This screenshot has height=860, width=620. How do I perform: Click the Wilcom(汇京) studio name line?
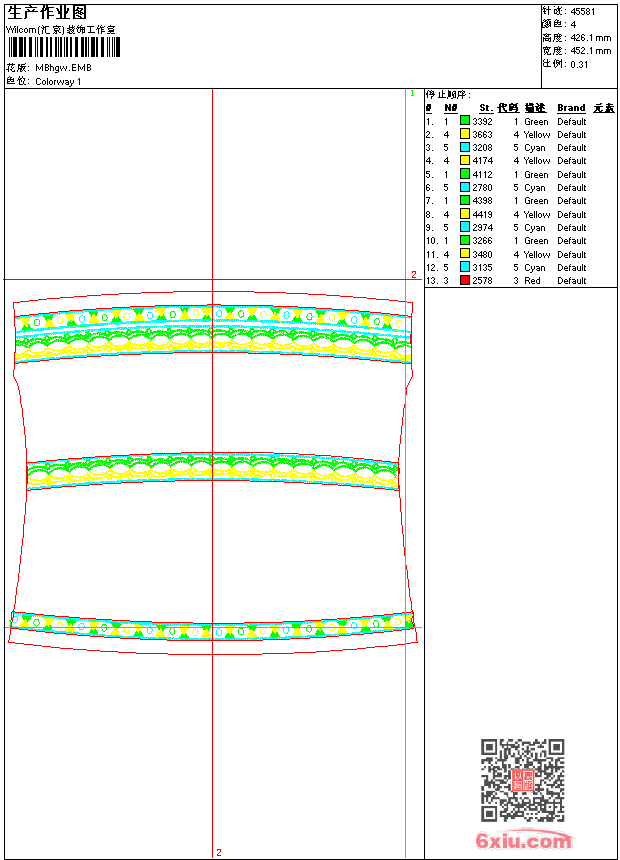point(61,30)
